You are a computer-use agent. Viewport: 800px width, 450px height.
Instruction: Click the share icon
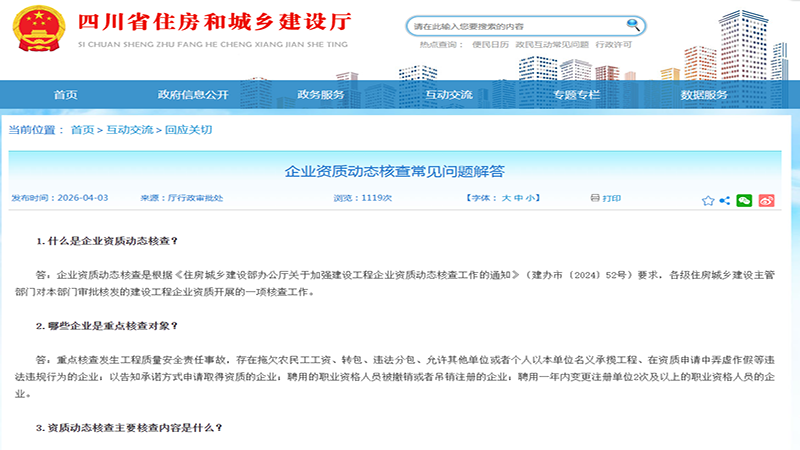point(725,200)
